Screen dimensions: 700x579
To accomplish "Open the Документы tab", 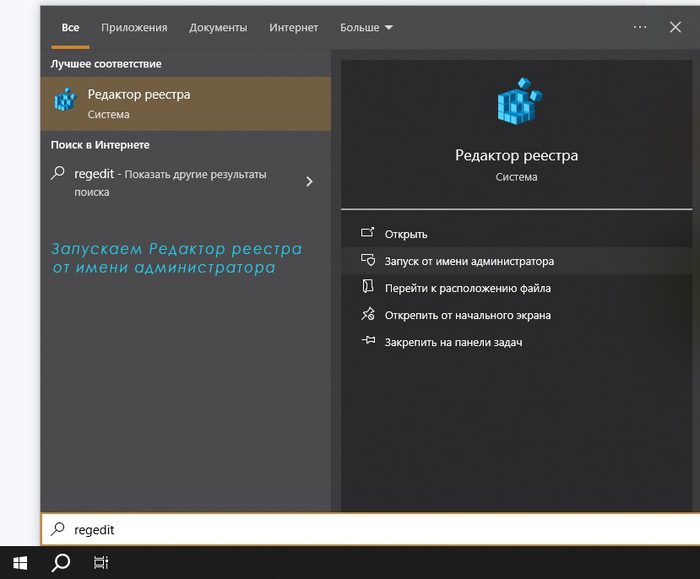I will point(218,28).
